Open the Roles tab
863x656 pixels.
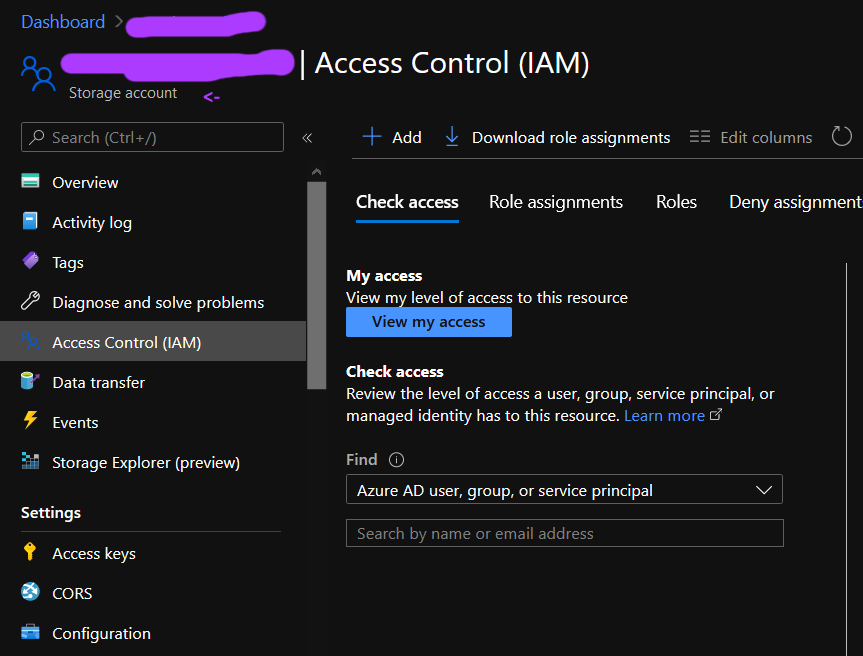pos(676,202)
